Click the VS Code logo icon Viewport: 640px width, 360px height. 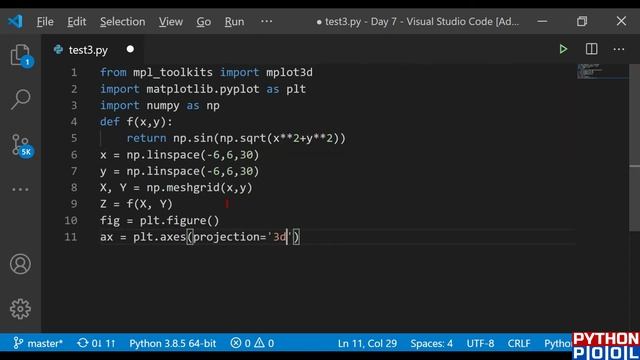pos(16,21)
